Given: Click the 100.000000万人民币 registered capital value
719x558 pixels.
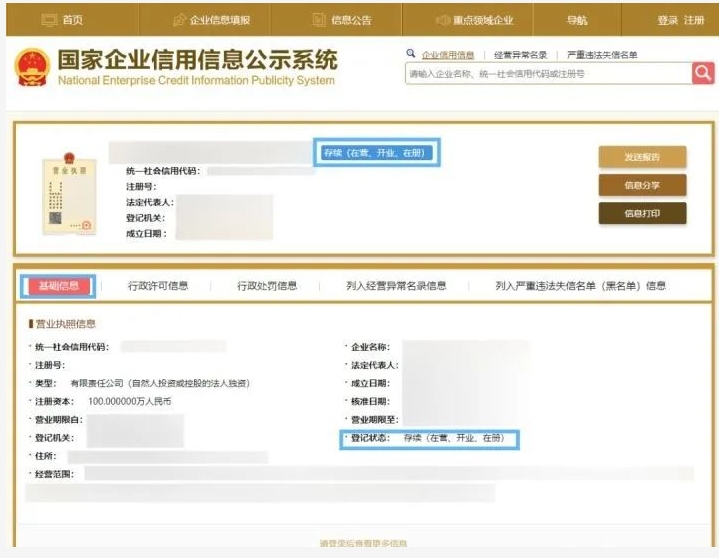Looking at the screenshot, I should pos(130,401).
